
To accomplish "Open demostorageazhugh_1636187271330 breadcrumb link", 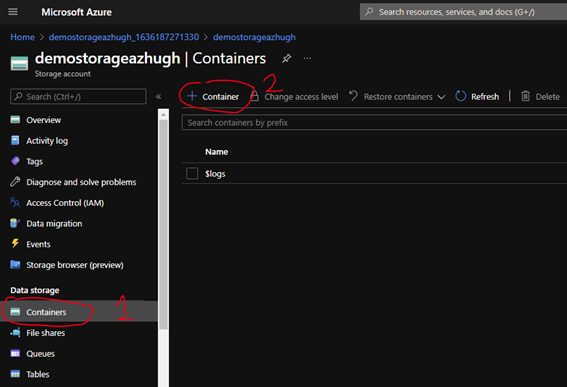I will [x=124, y=37].
